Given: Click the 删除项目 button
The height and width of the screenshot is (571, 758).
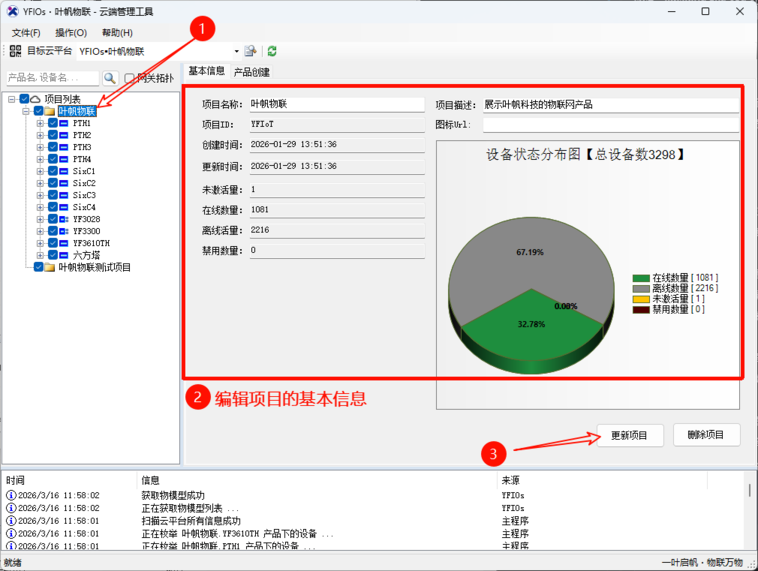Looking at the screenshot, I should [x=706, y=435].
